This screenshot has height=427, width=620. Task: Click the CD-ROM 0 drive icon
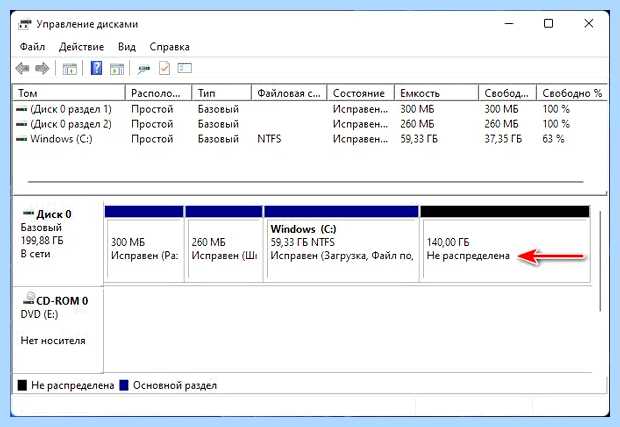click(x=29, y=299)
